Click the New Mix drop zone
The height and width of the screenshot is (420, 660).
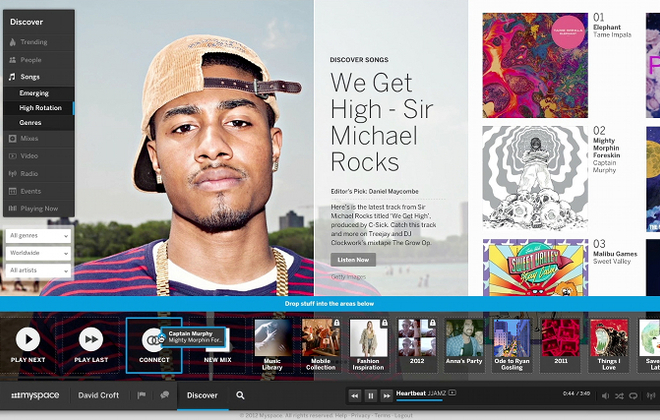(217, 346)
